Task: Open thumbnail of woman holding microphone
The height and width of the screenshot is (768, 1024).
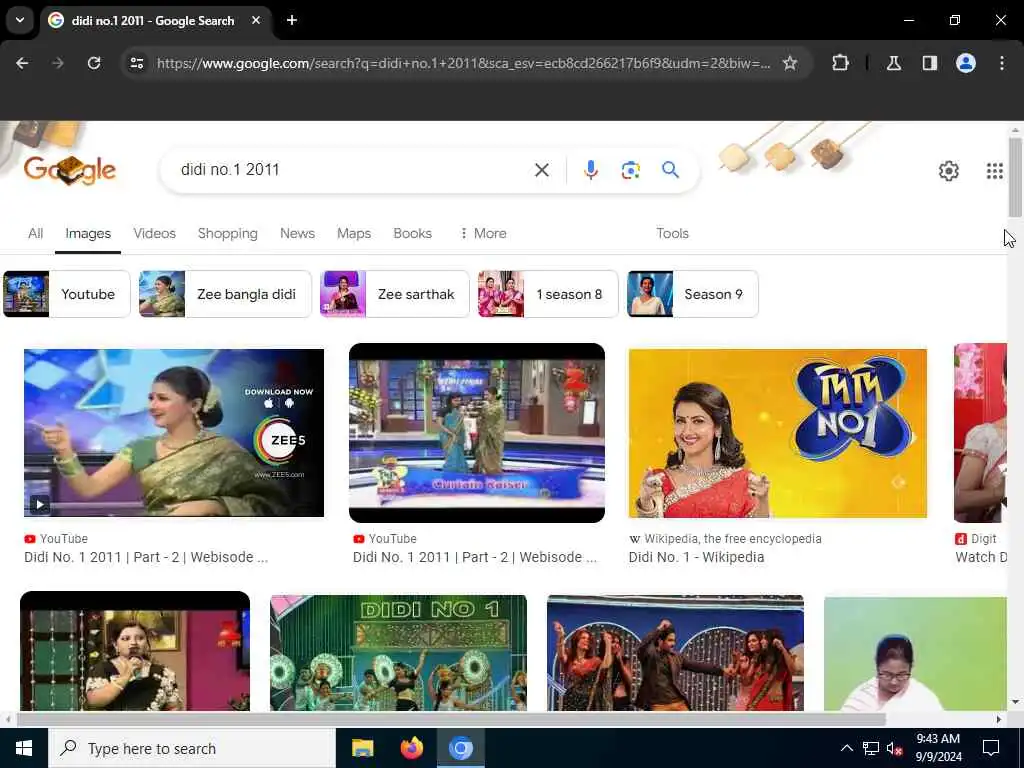Action: [x=135, y=651]
